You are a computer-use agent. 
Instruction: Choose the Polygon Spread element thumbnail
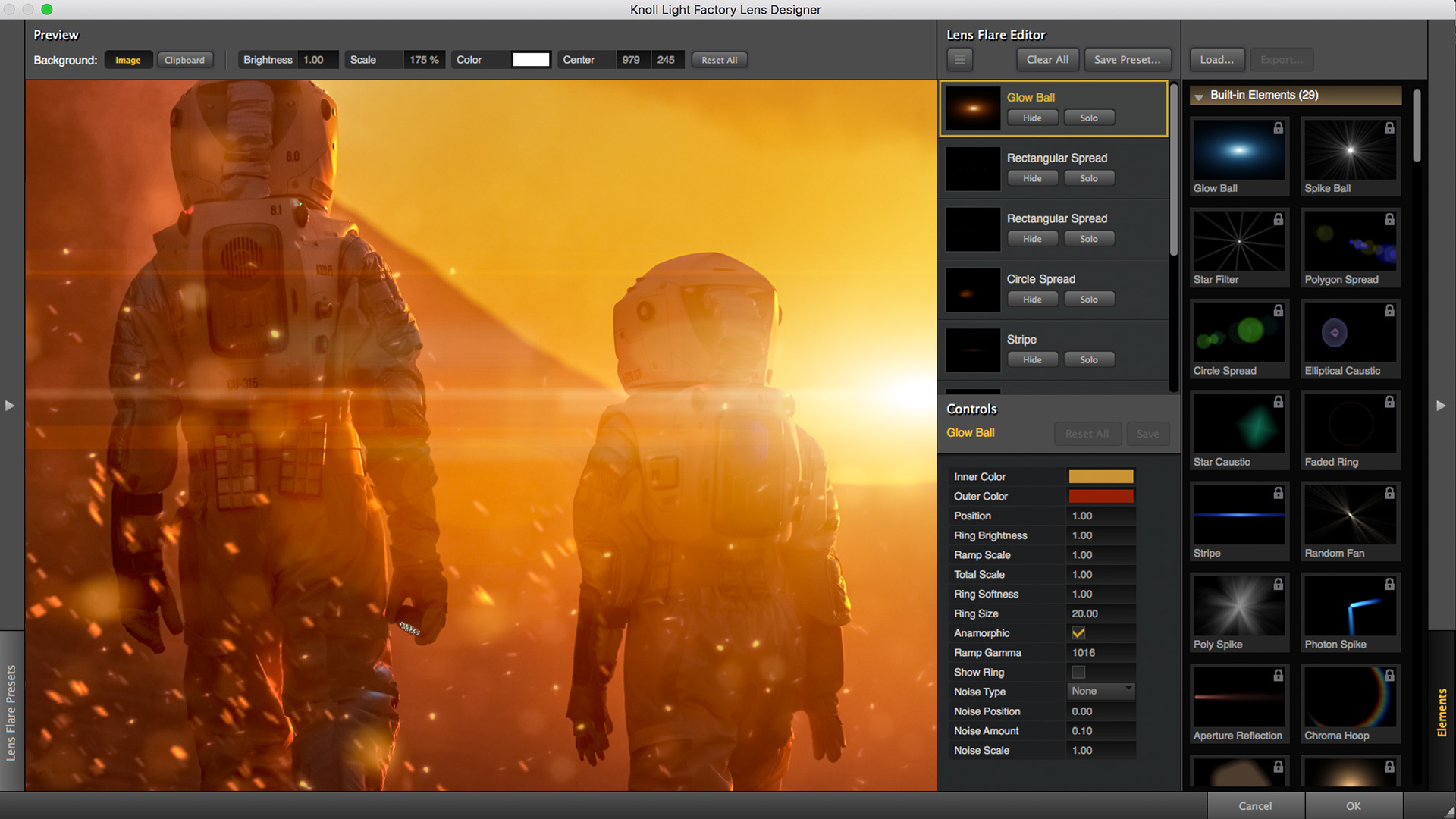coord(1350,241)
